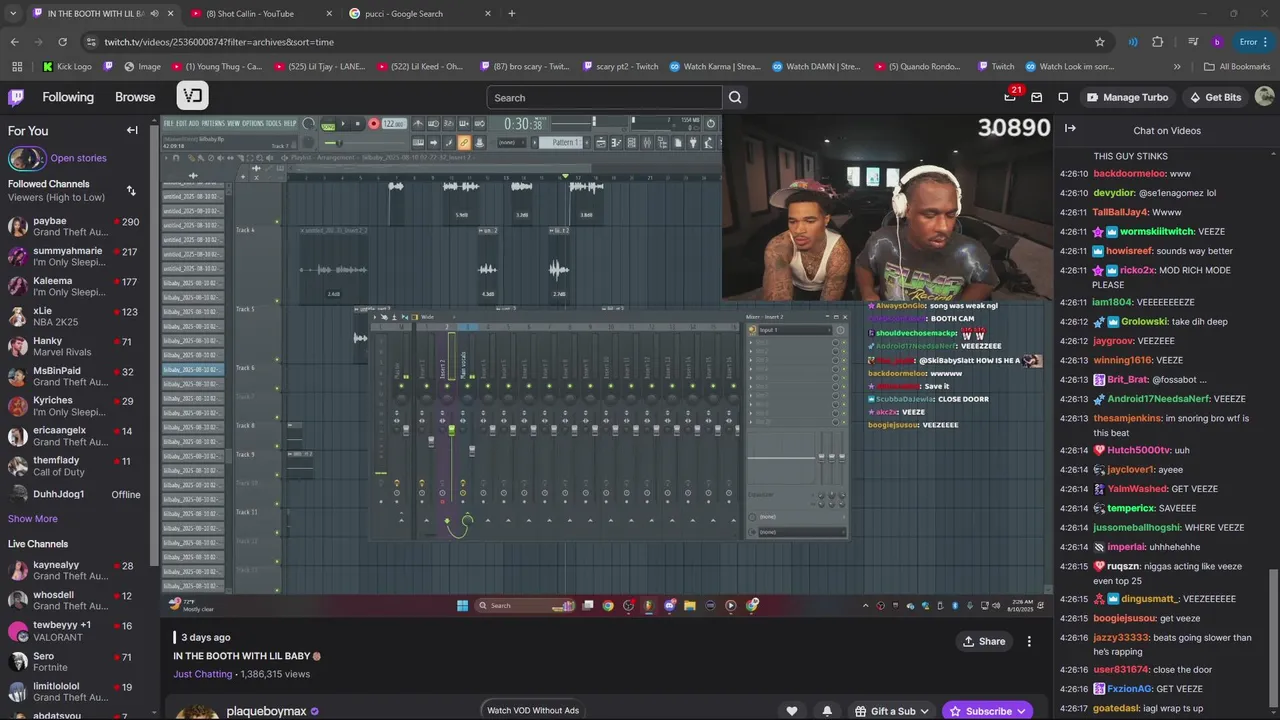The height and width of the screenshot is (720, 1280).
Task: Open the media control icon in Chrome toolbar
Action: pos(1194,42)
